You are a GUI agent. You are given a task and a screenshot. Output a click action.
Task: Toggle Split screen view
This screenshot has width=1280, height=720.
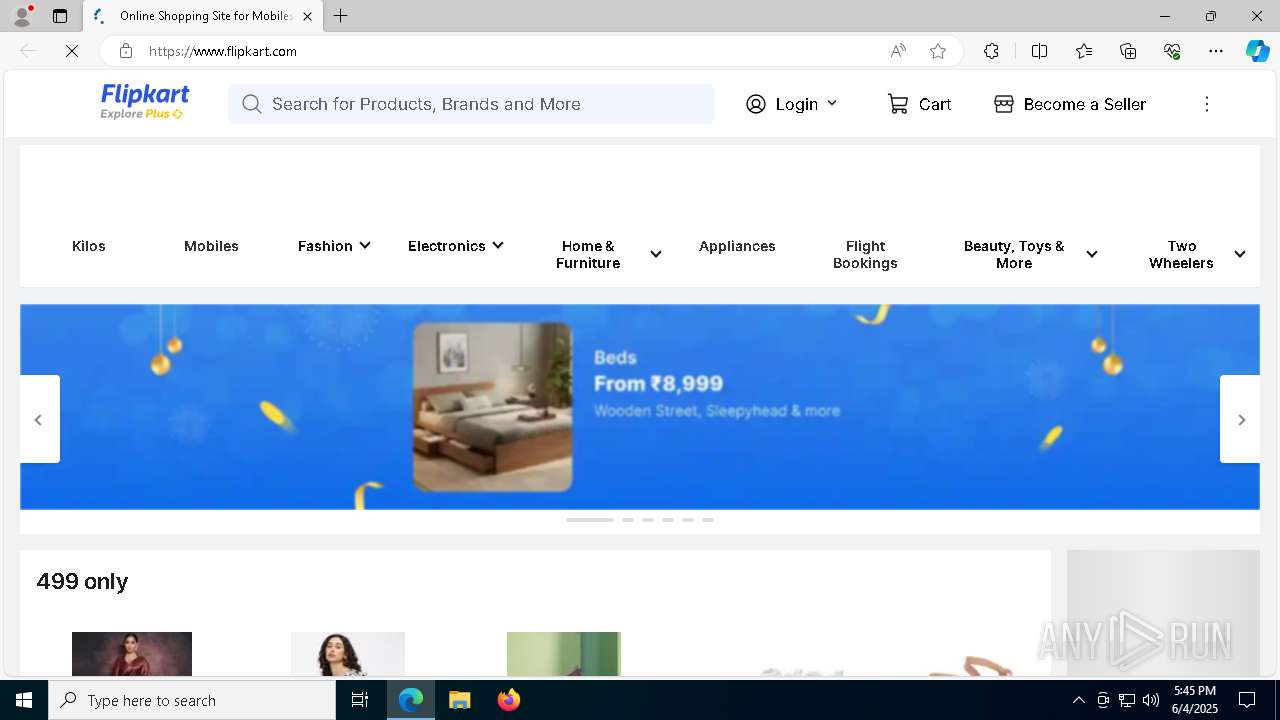click(1039, 51)
